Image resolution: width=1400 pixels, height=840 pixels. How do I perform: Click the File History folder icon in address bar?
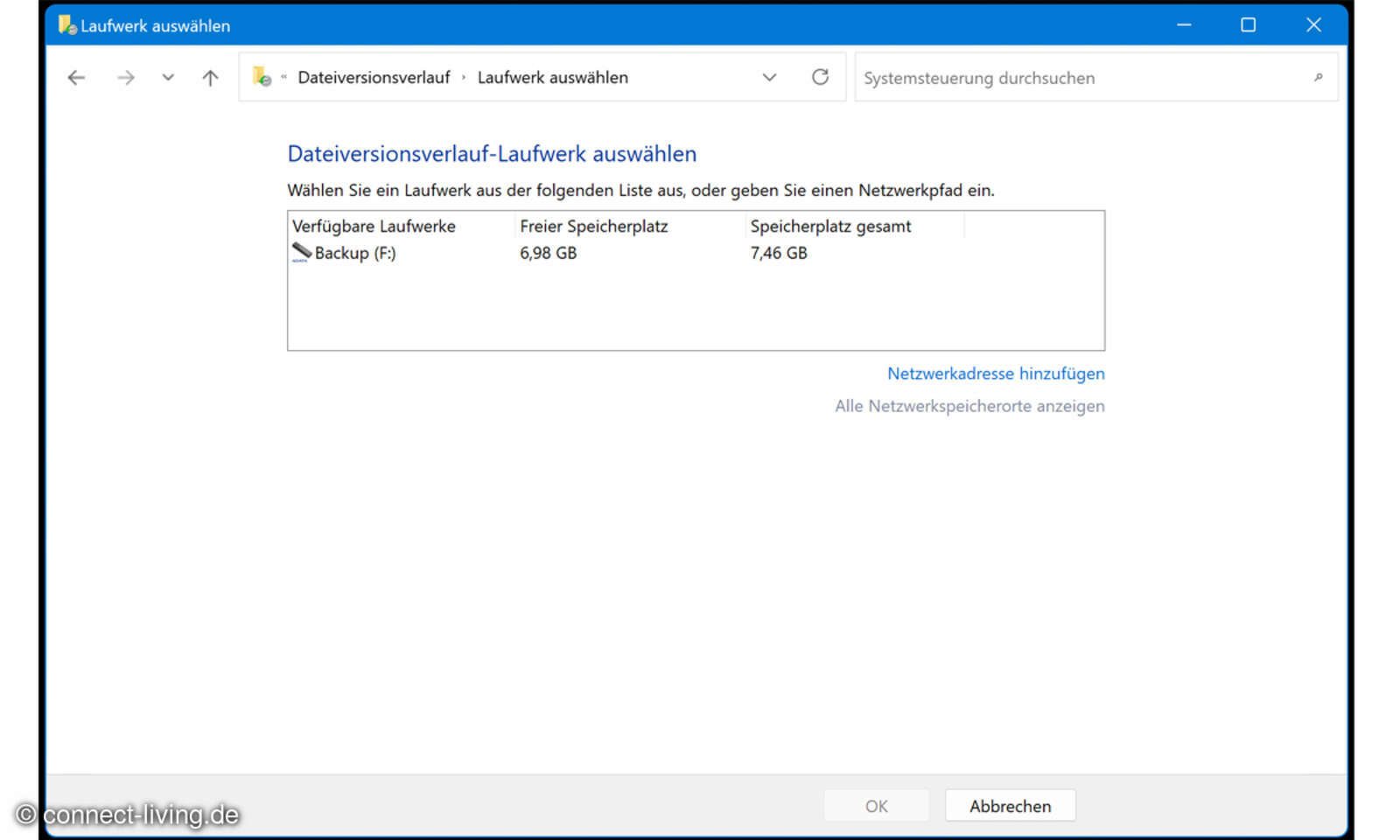(262, 77)
